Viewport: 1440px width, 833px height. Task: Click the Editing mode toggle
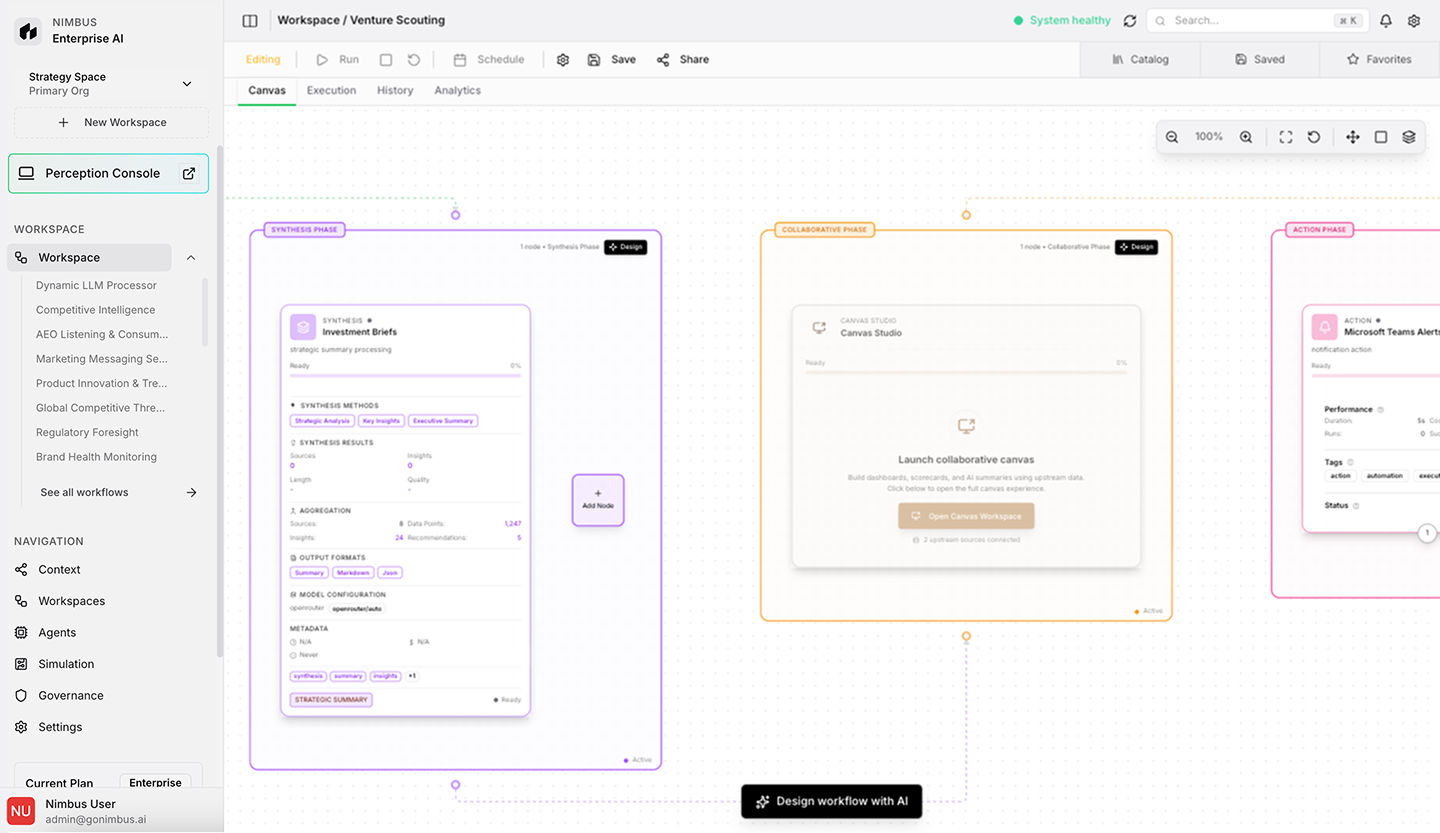(x=263, y=60)
